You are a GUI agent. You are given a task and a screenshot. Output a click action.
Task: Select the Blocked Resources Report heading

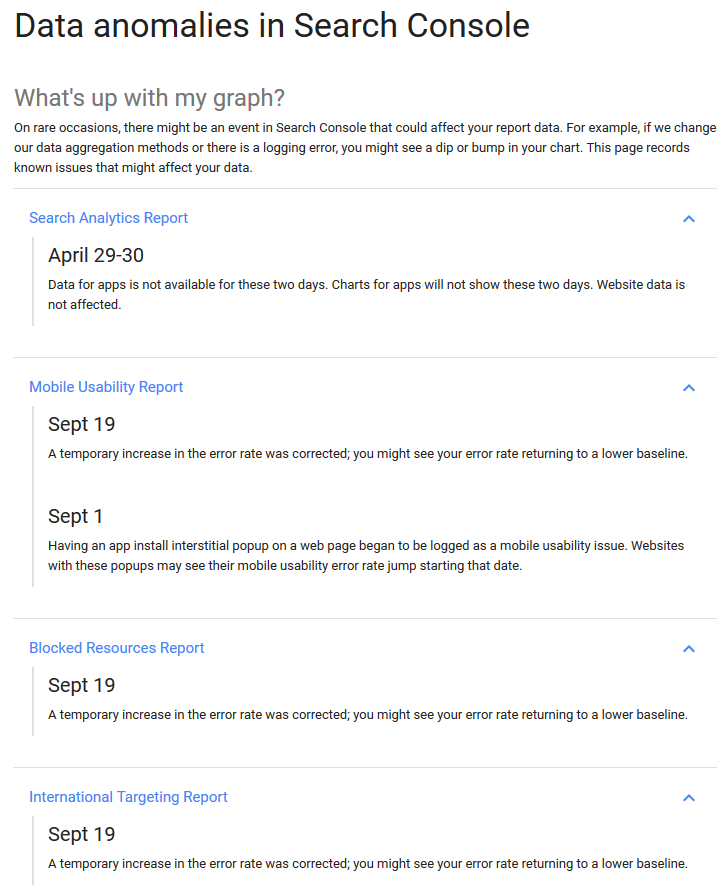coord(116,648)
